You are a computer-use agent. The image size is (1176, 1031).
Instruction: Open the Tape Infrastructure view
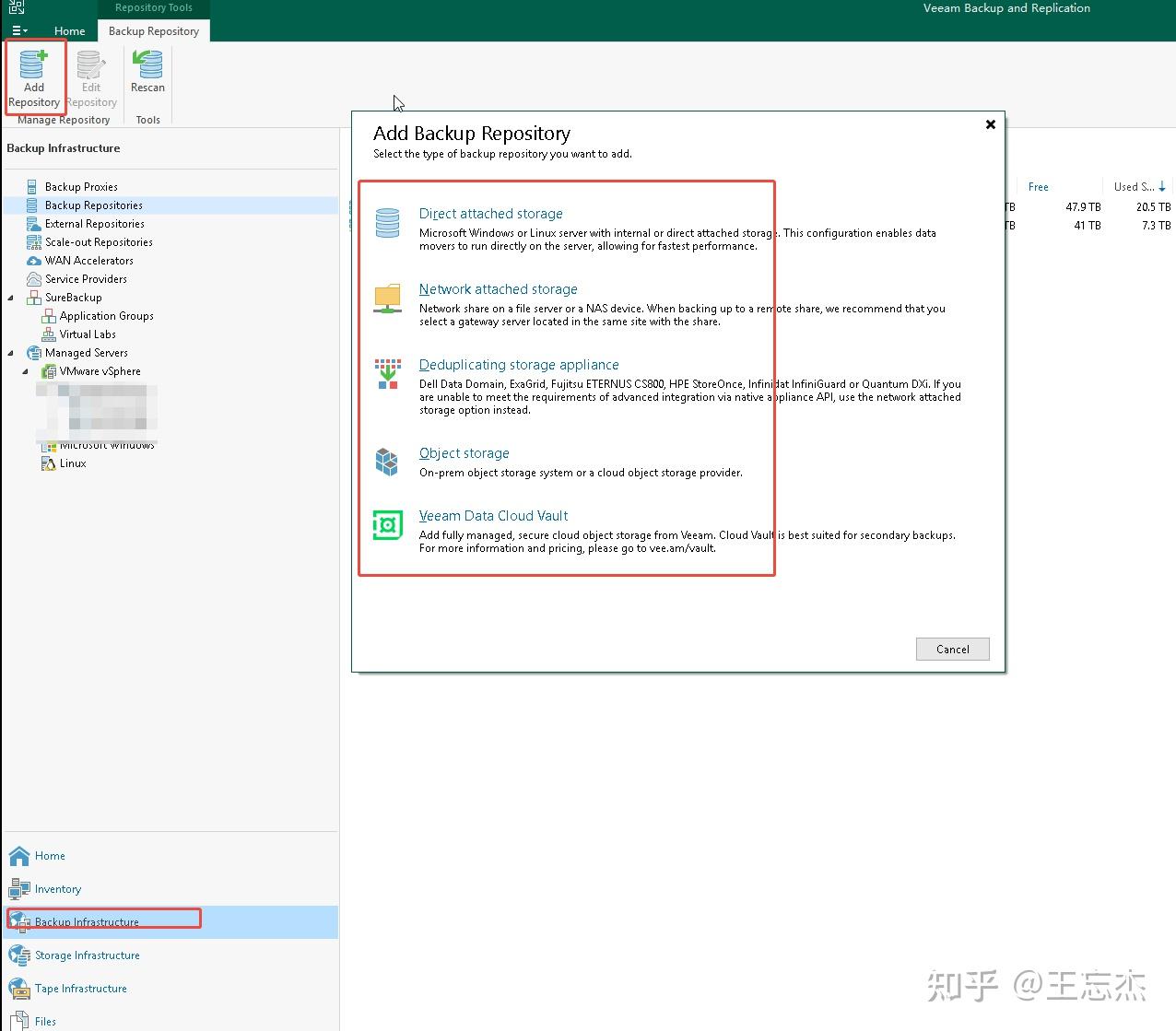point(171,989)
